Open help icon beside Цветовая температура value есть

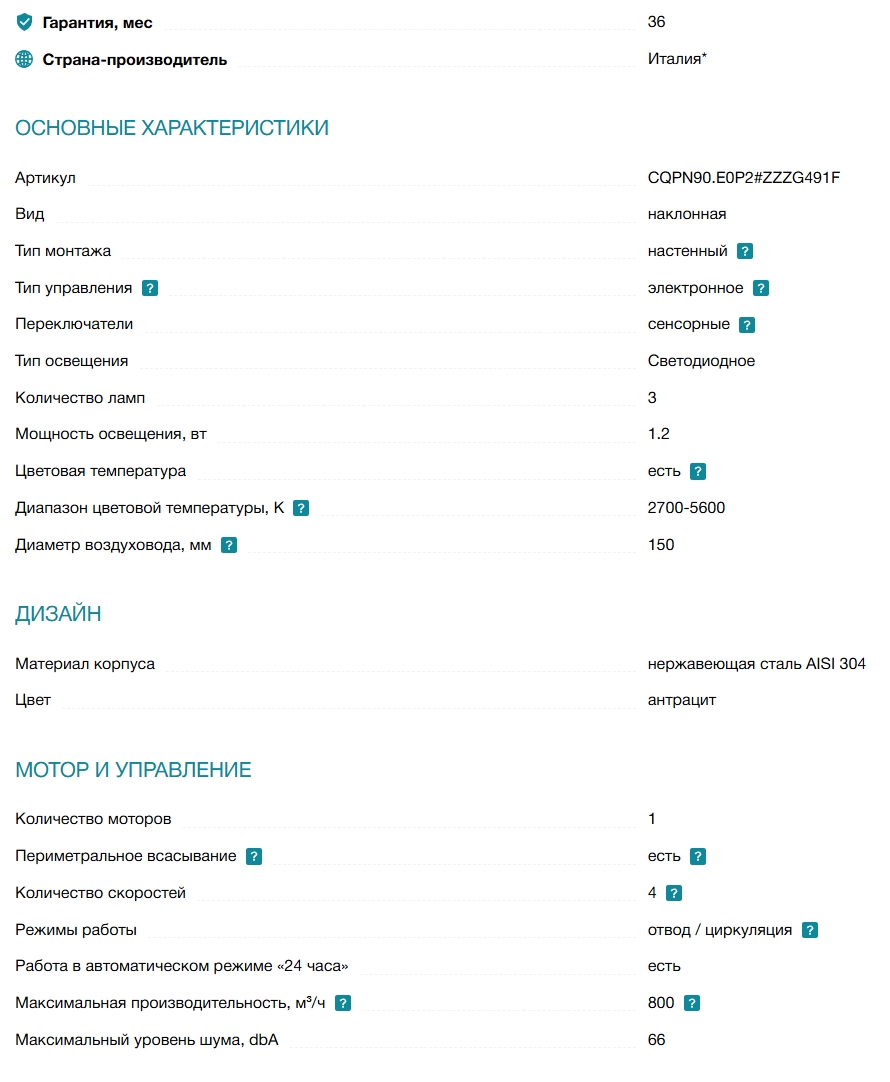(x=698, y=471)
